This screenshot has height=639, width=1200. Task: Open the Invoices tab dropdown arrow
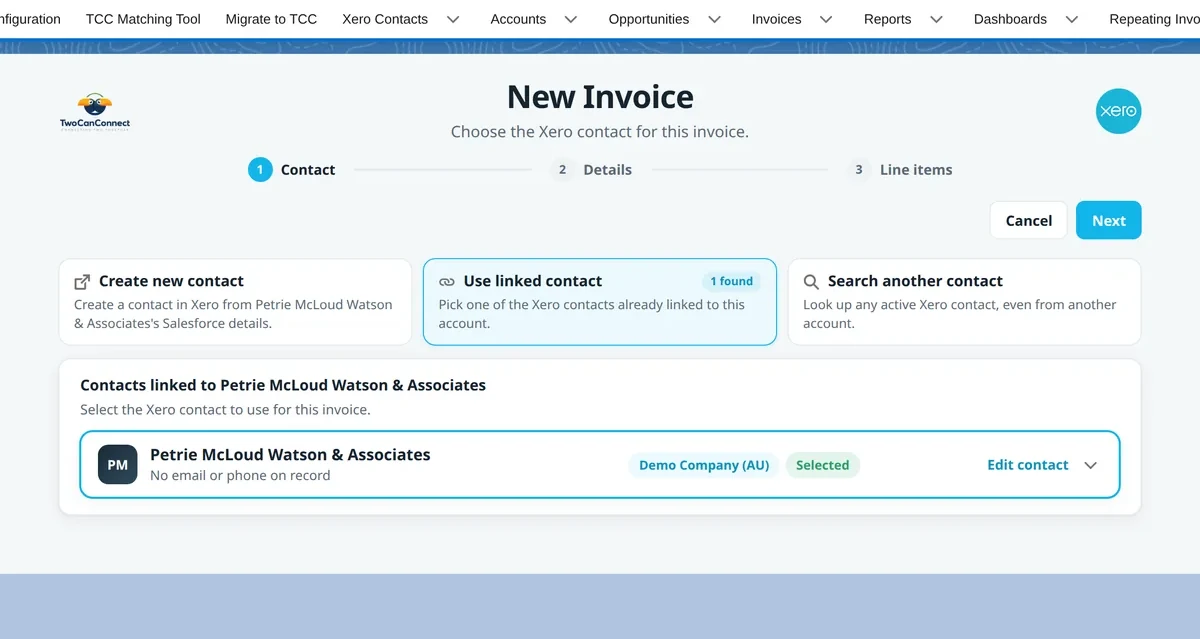pos(826,19)
